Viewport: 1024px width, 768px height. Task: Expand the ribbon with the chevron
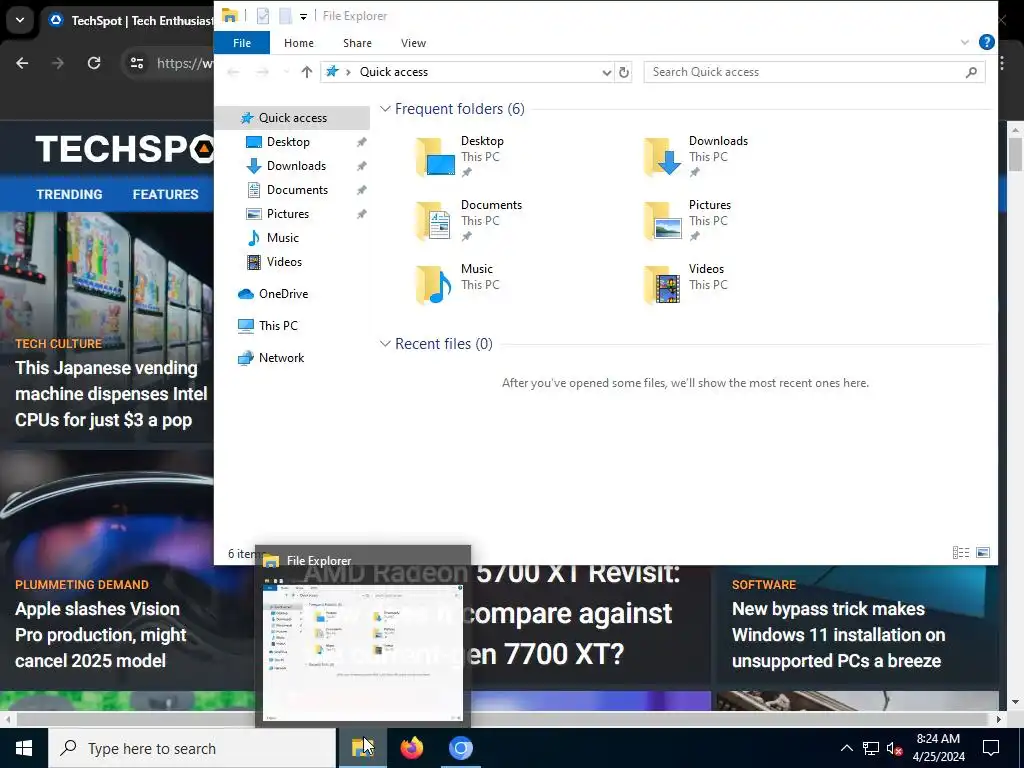coord(965,42)
